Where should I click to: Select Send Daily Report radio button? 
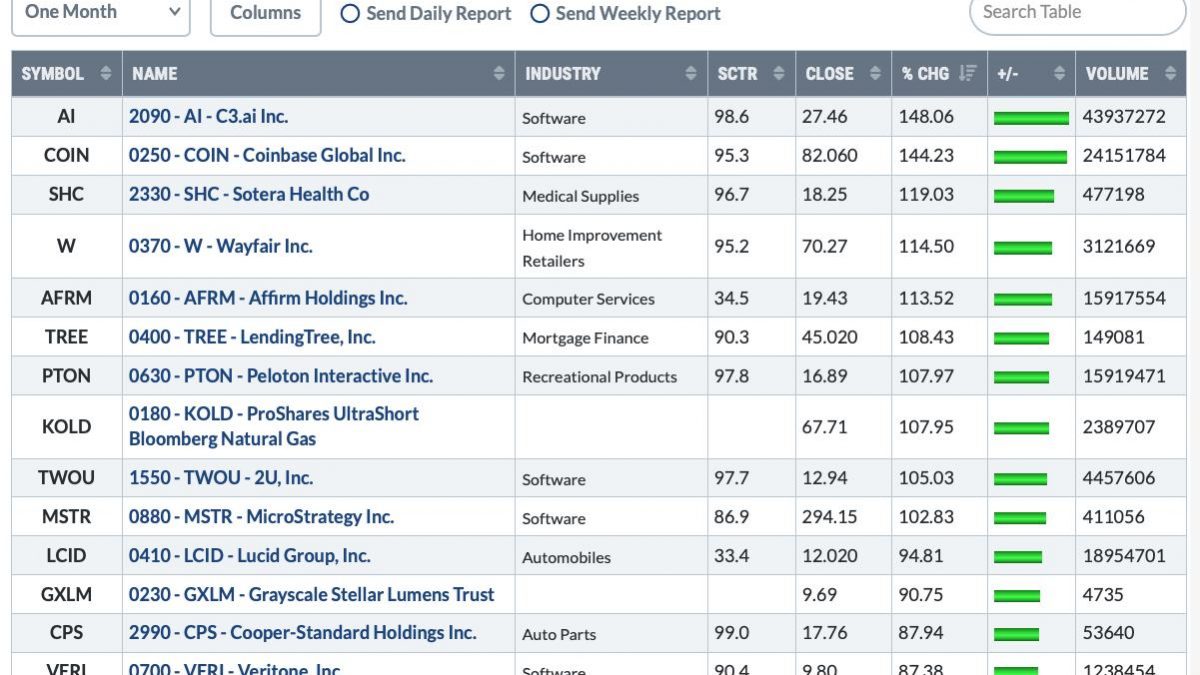(350, 14)
